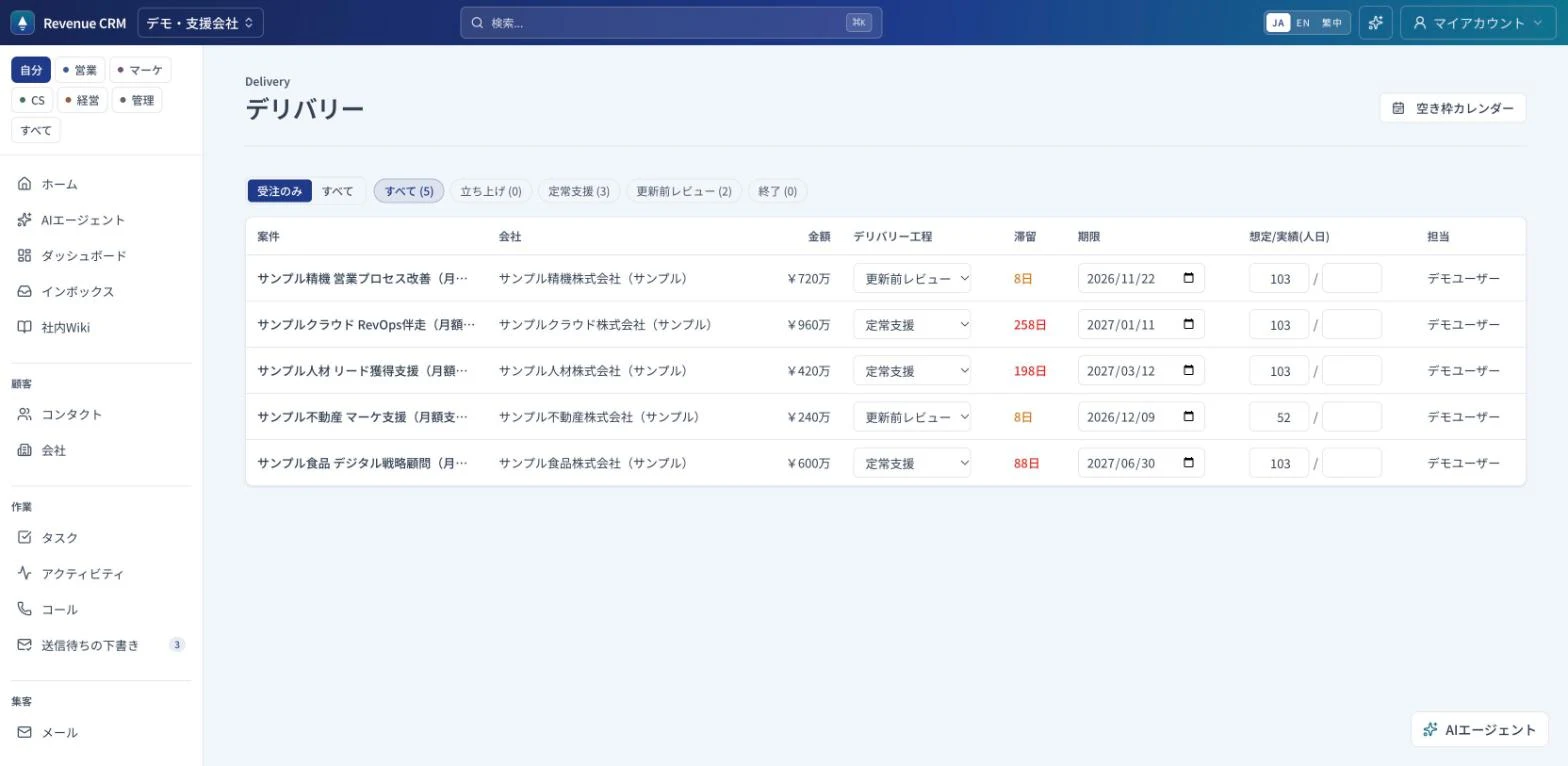Select the マーケ role filter
Screen dimensions: 1568x766
140,70
